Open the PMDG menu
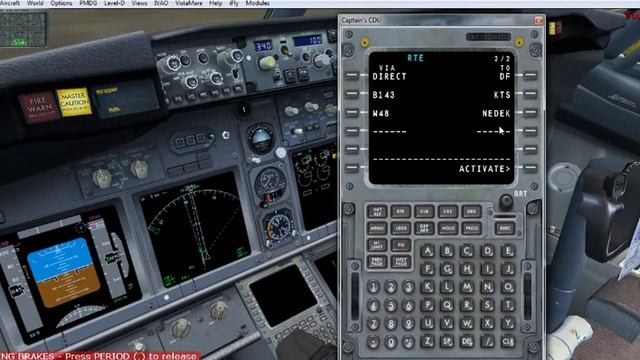Screen dimensions: 640x360 (x=88, y=3)
